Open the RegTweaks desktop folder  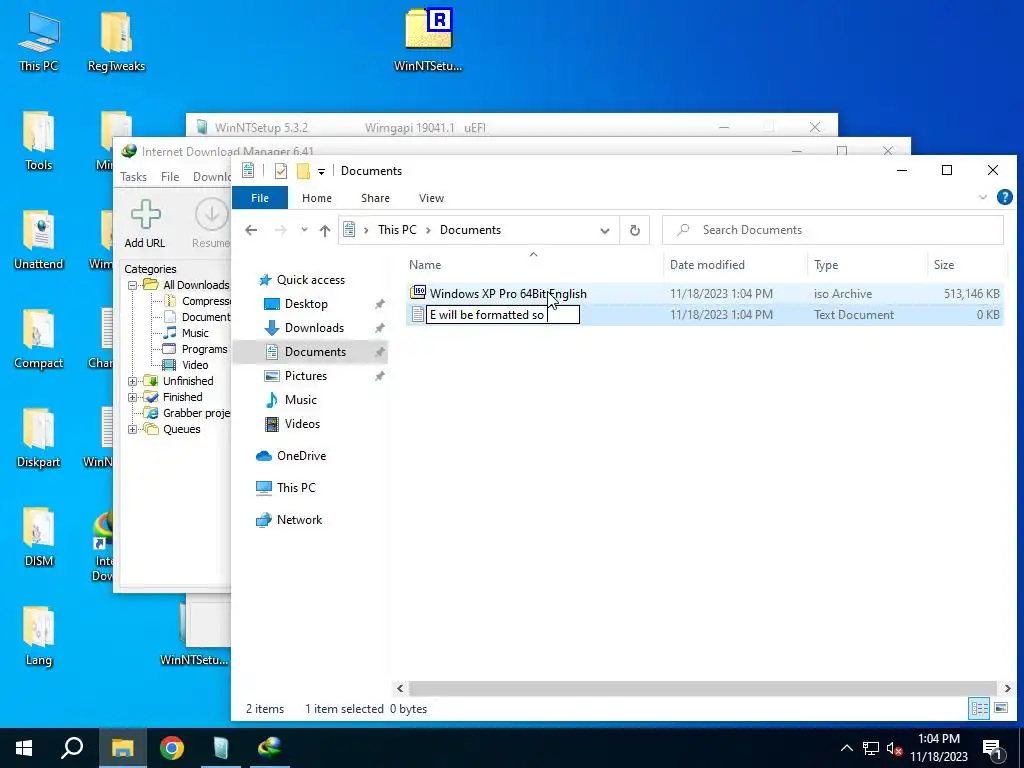[x=116, y=40]
